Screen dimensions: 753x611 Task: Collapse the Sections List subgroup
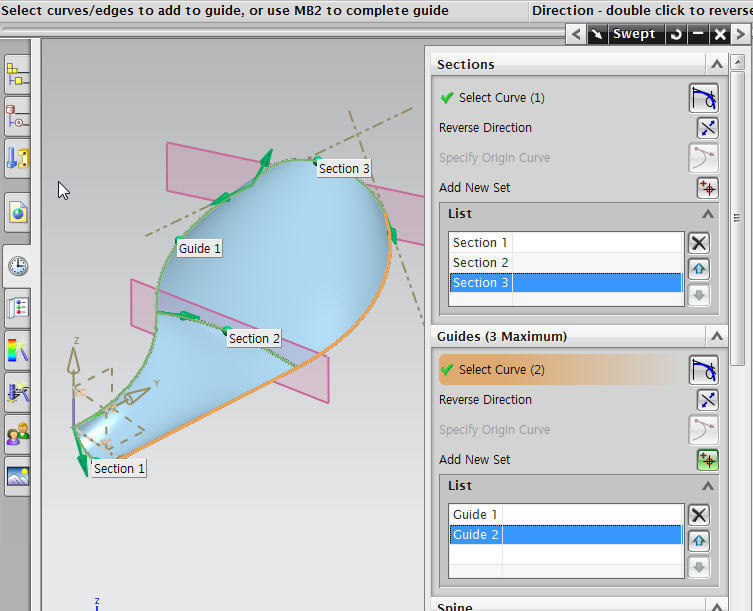[708, 214]
